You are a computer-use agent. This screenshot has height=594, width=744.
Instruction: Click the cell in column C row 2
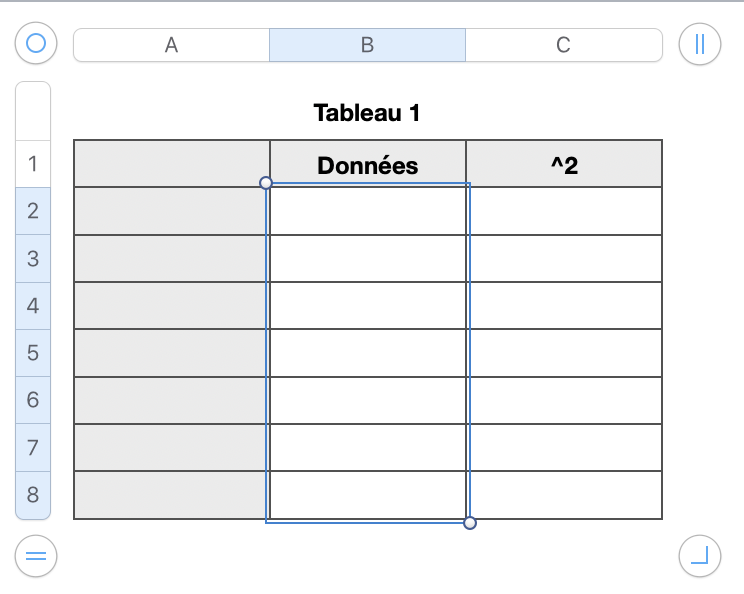pos(564,211)
